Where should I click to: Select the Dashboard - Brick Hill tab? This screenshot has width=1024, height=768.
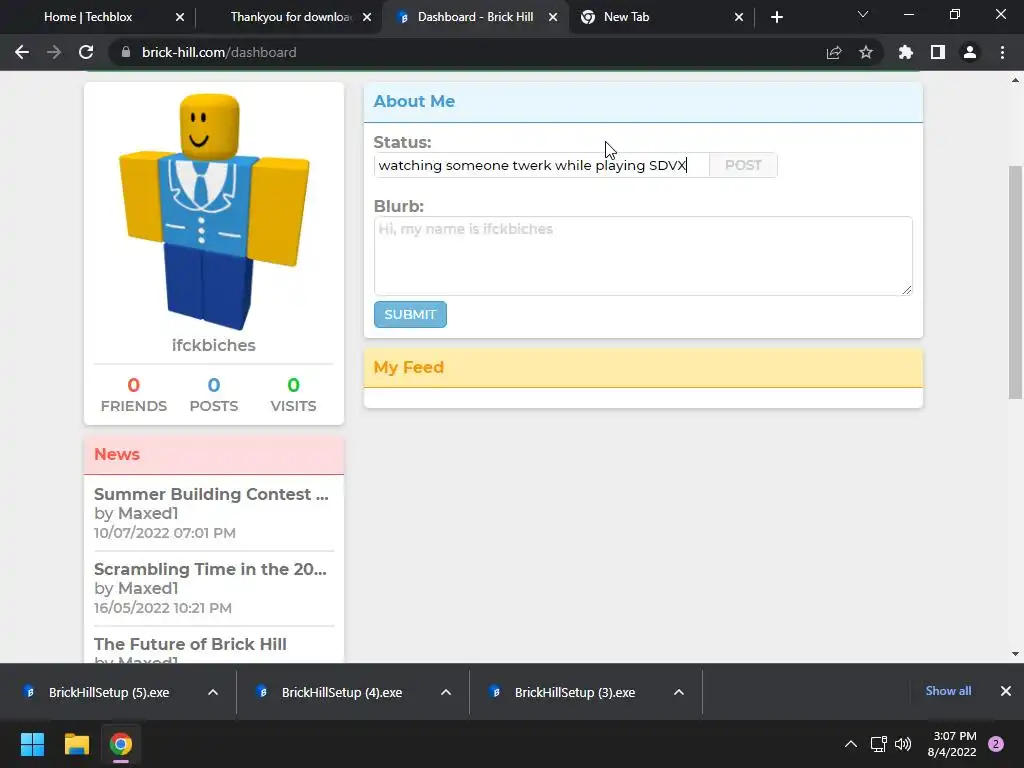475,17
